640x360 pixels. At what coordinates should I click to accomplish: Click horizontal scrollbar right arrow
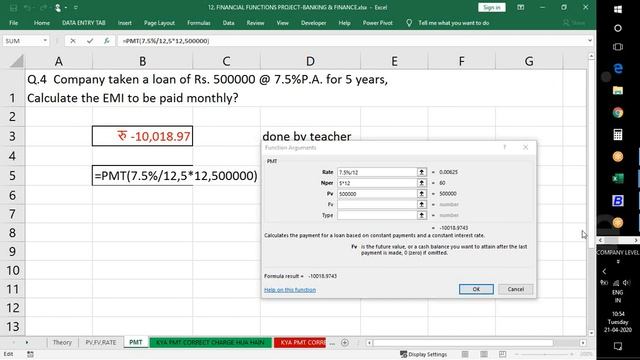[583, 343]
